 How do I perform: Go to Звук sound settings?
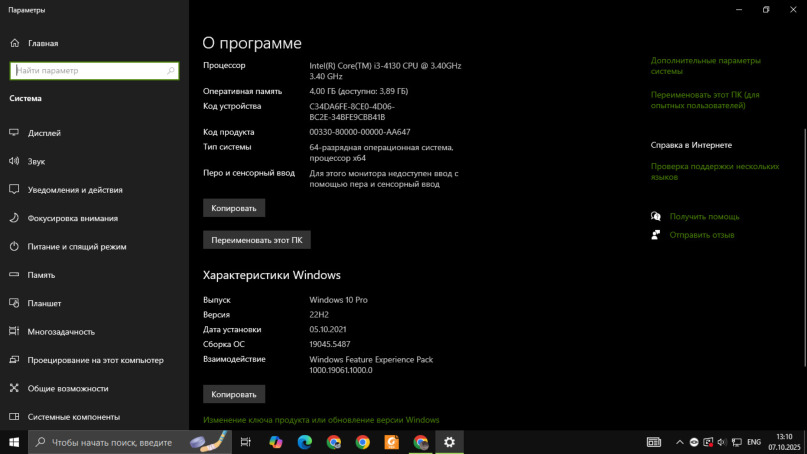[x=36, y=161]
